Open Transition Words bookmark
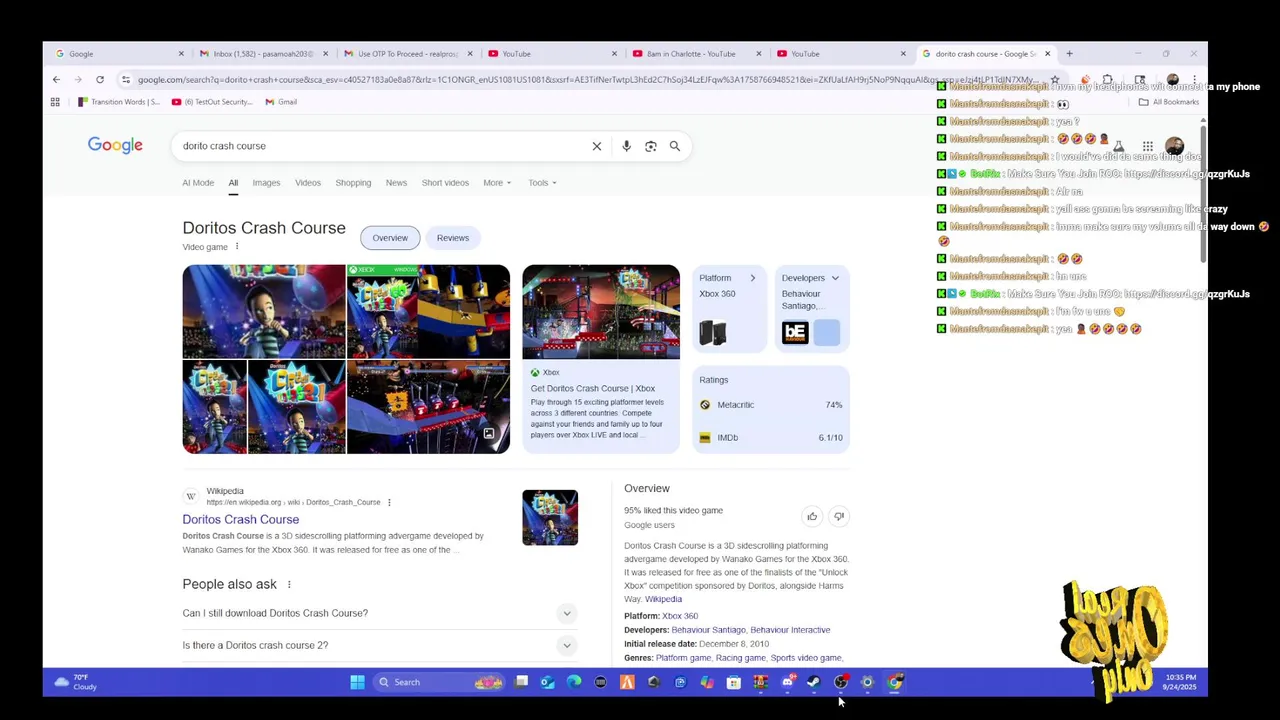Viewport: 1280px width, 720px height. click(x=119, y=101)
